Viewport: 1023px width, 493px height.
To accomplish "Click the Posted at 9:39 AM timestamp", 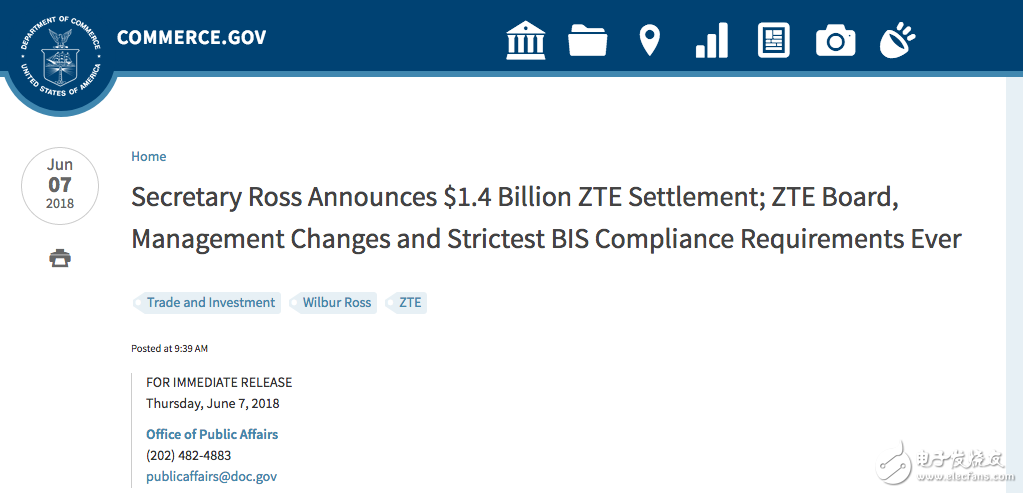I will tap(170, 349).
